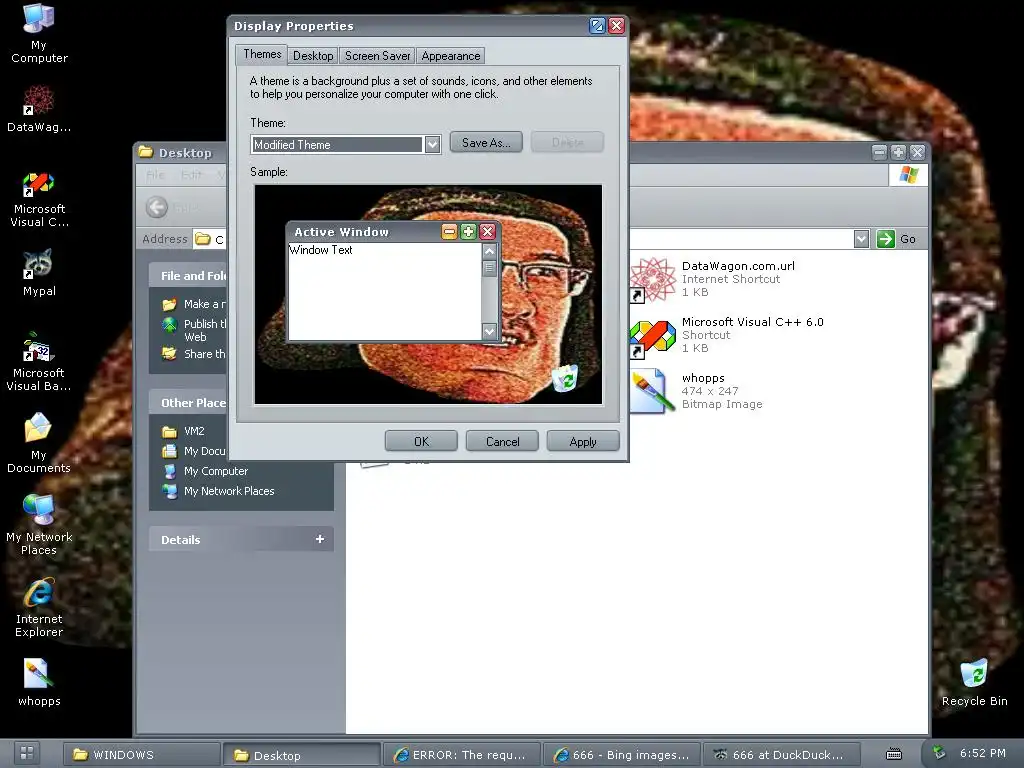The image size is (1024, 768).
Task: Click the Apply button
Action: pyautogui.click(x=583, y=441)
